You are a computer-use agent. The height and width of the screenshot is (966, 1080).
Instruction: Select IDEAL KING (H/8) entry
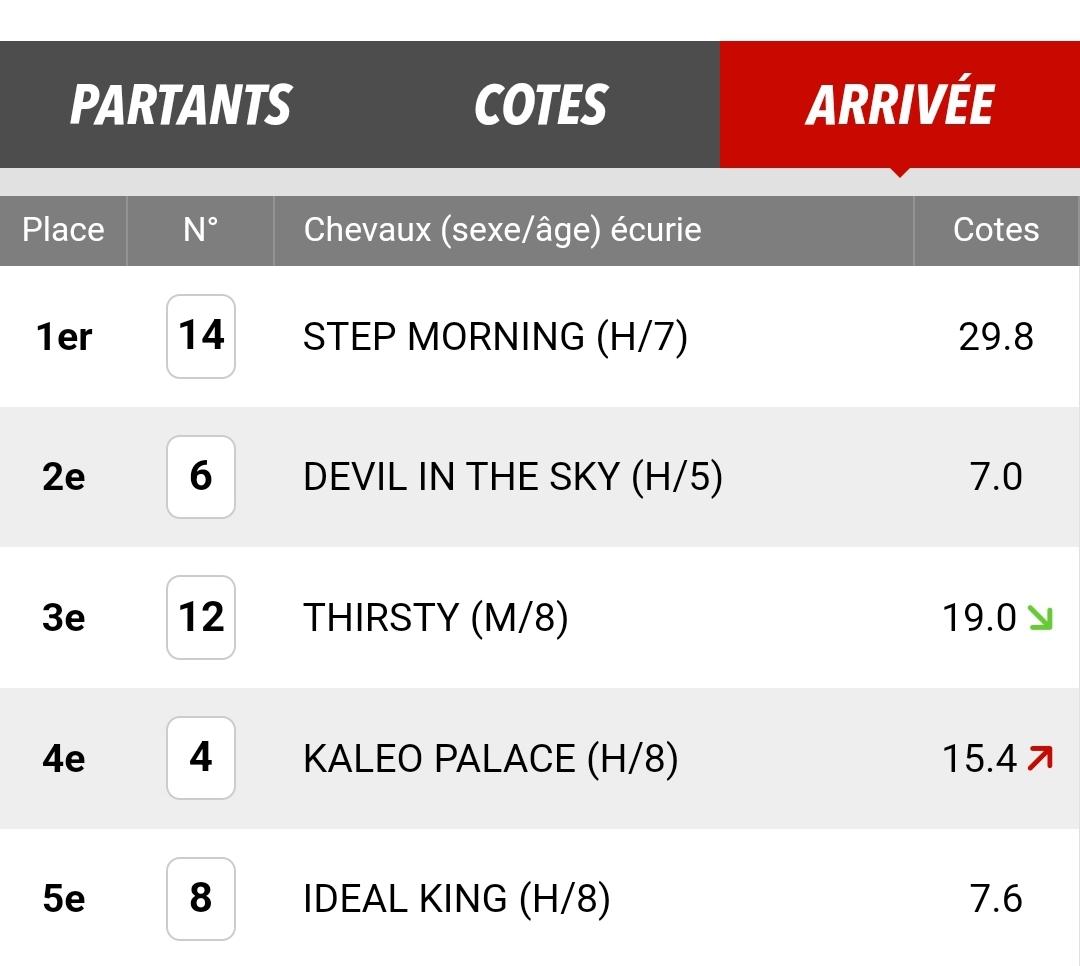[x=457, y=898]
